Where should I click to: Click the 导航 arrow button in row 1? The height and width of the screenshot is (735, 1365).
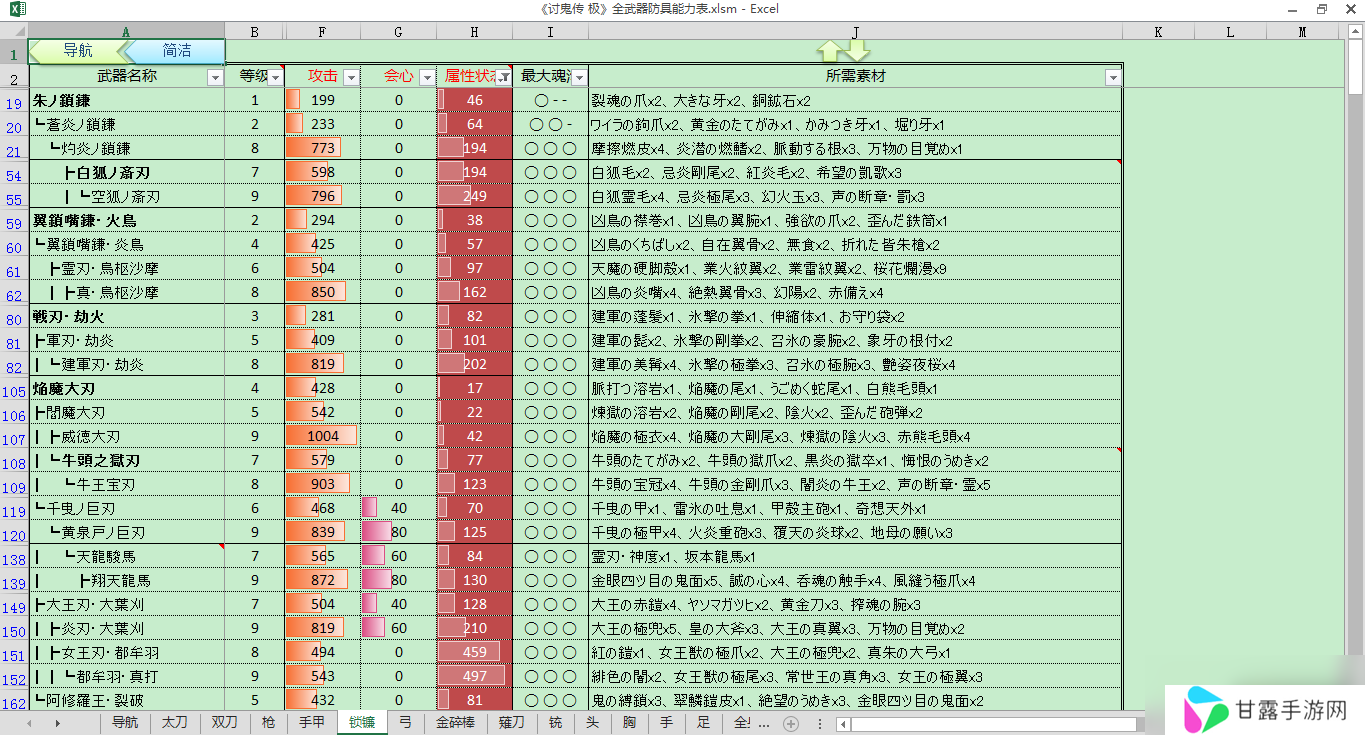(78, 51)
